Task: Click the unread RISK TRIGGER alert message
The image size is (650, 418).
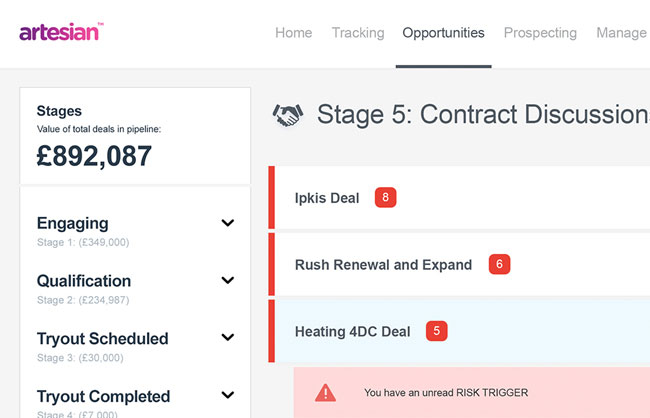Action: point(445,393)
